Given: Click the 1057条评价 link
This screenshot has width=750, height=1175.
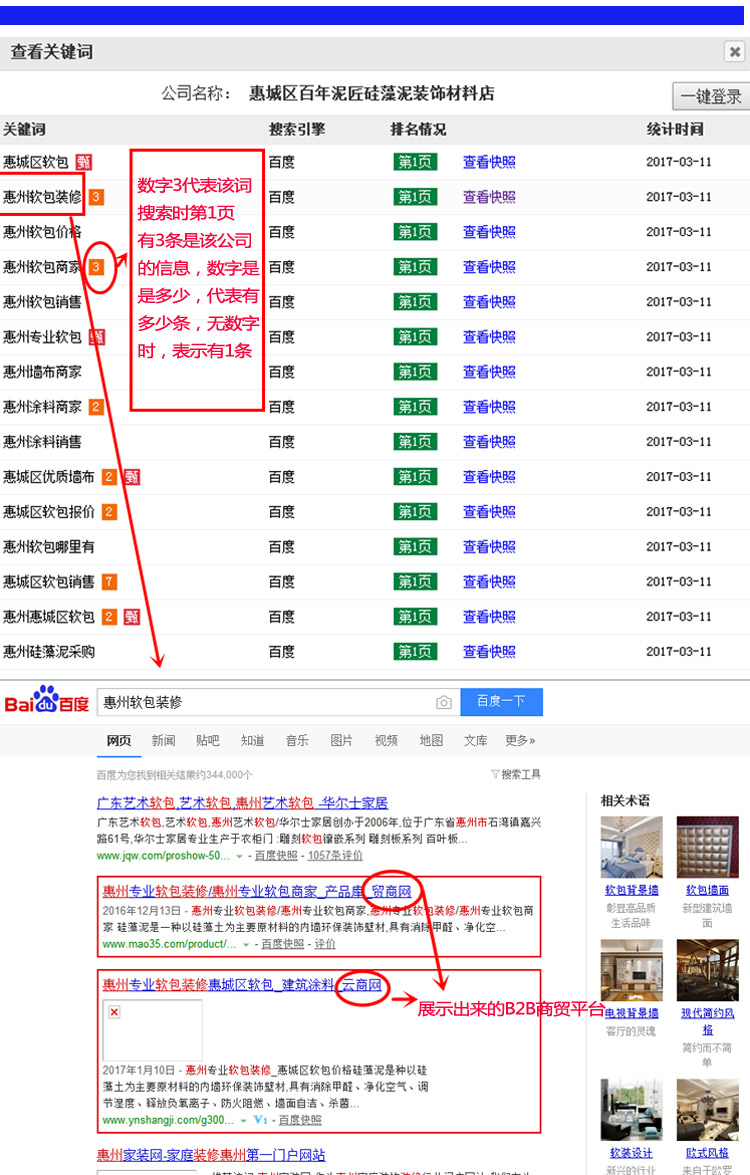Looking at the screenshot, I should click(335, 856).
